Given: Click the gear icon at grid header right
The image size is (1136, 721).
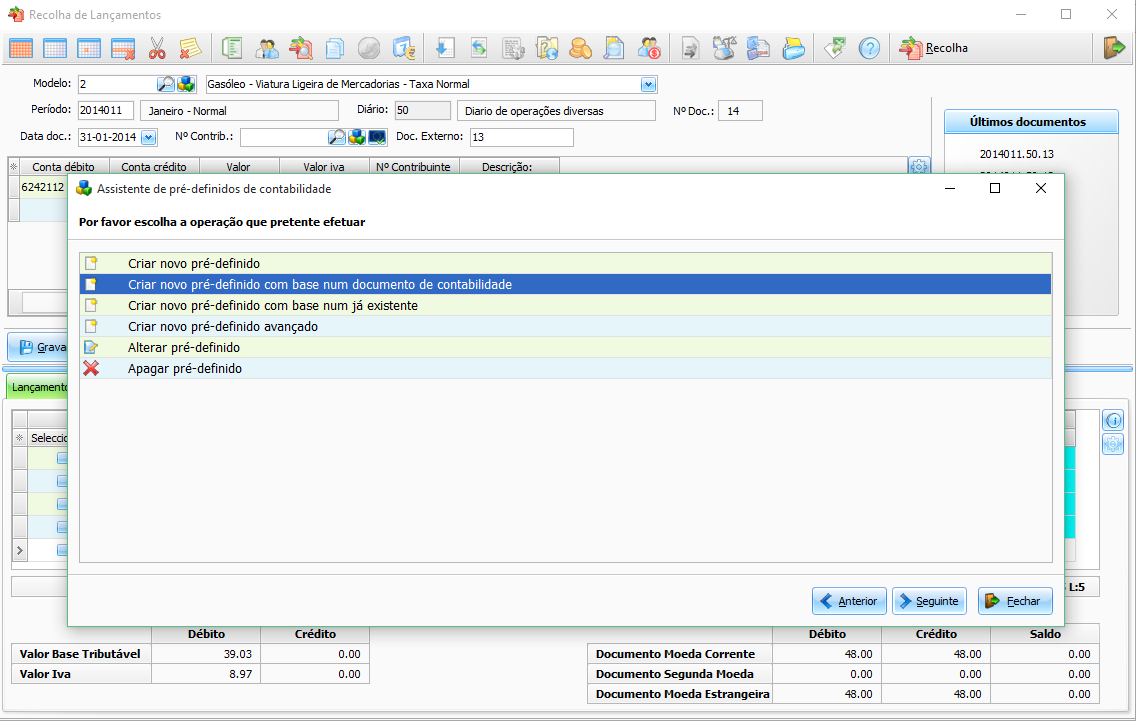Looking at the screenshot, I should [x=919, y=167].
